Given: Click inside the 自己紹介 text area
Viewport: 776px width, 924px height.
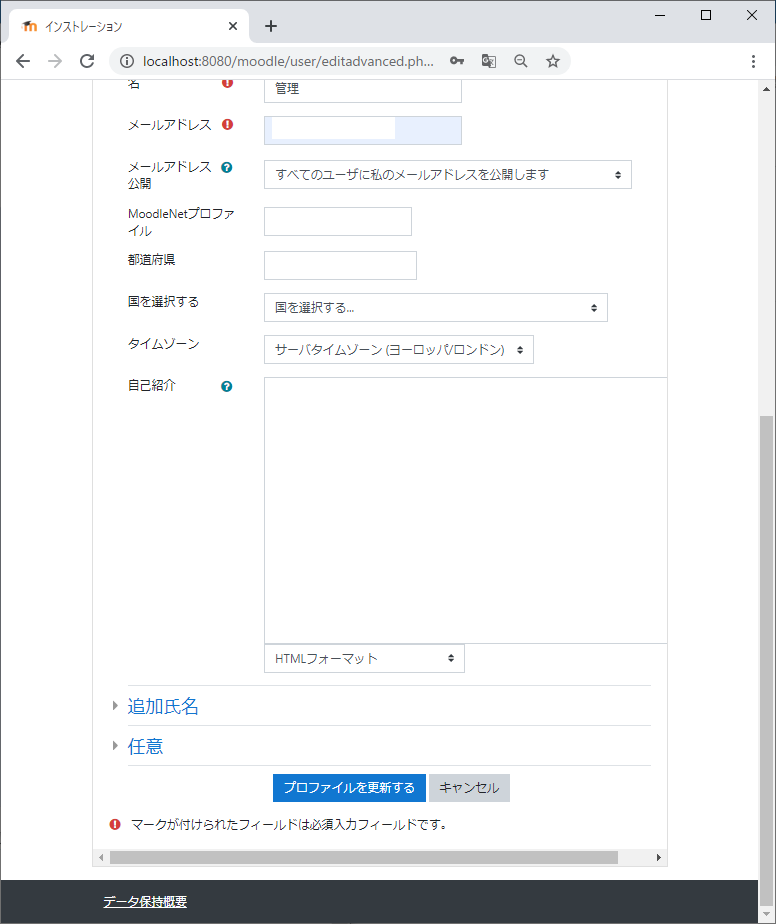Looking at the screenshot, I should tap(465, 510).
